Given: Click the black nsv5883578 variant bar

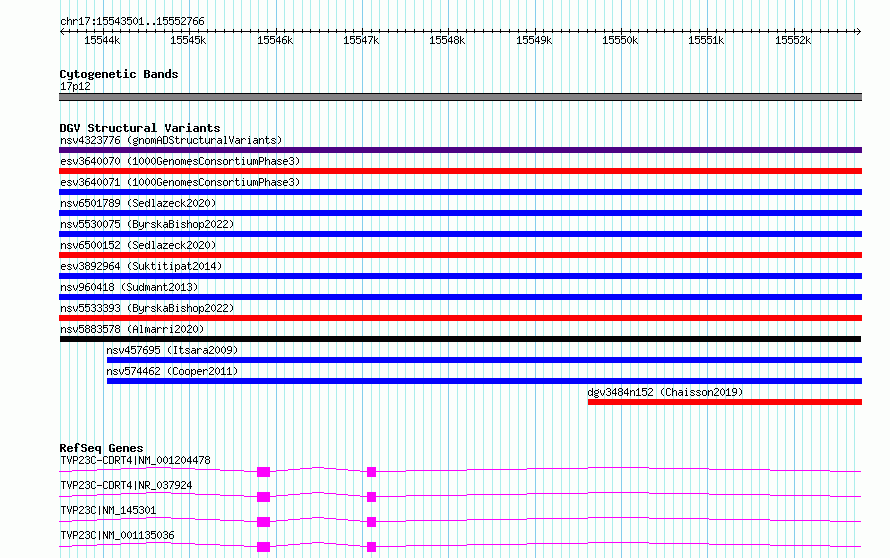Looking at the screenshot, I should coord(460,339).
